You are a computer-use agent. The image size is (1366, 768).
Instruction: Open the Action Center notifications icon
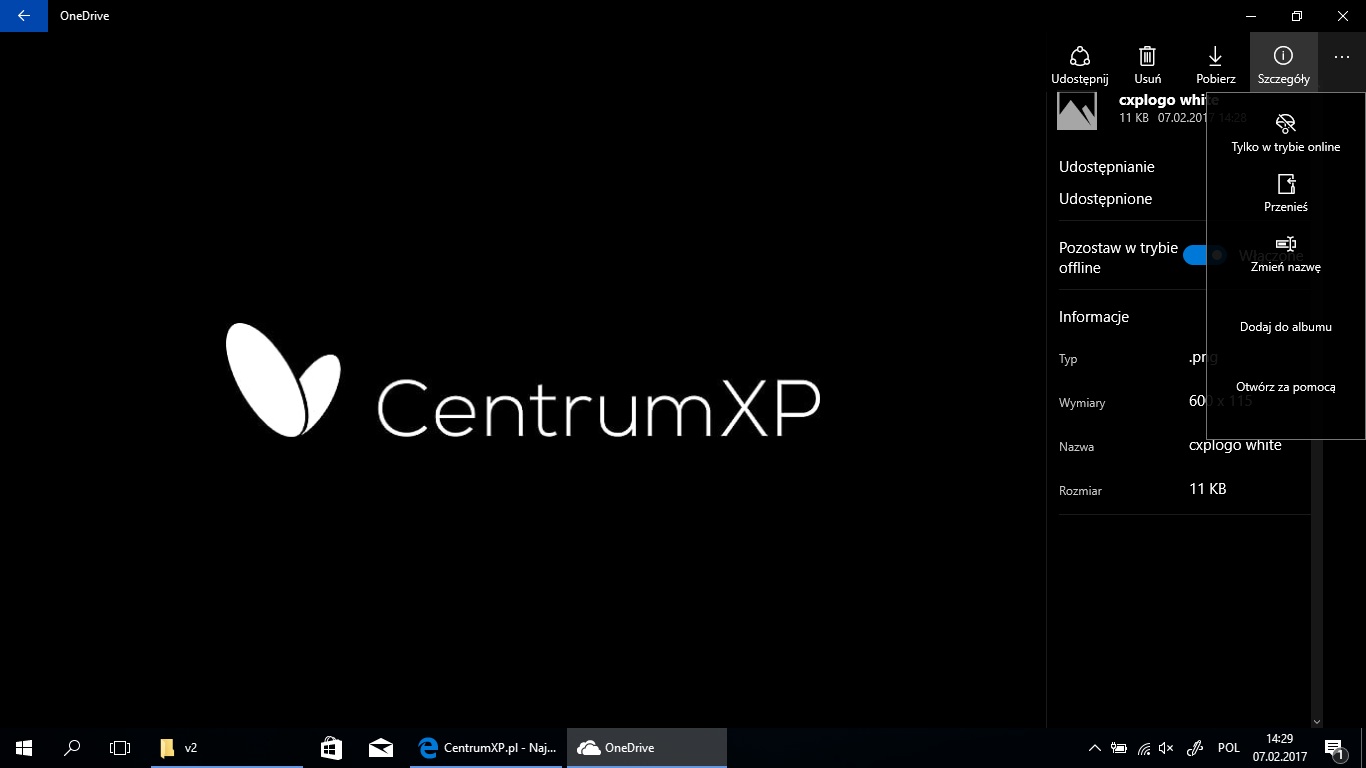point(1333,747)
